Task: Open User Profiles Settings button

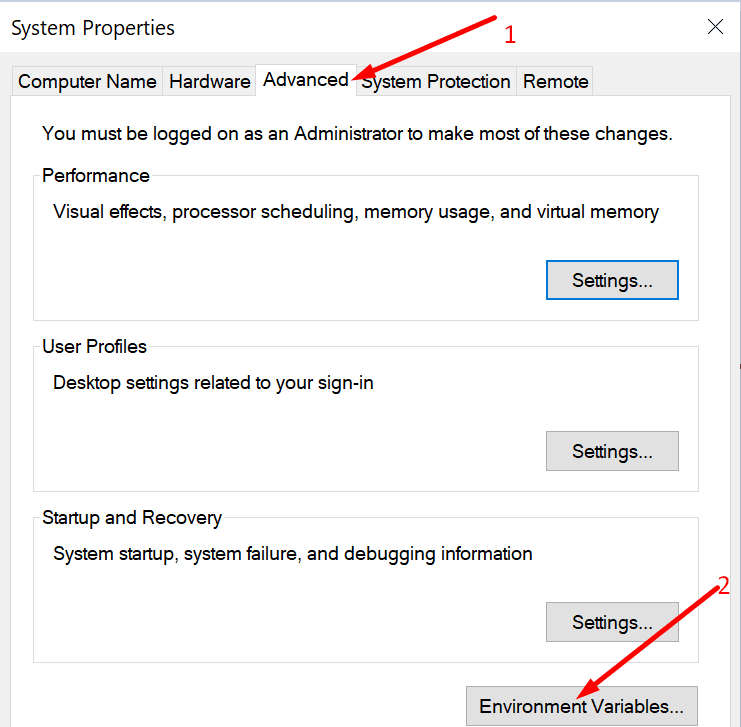Action: pos(612,451)
